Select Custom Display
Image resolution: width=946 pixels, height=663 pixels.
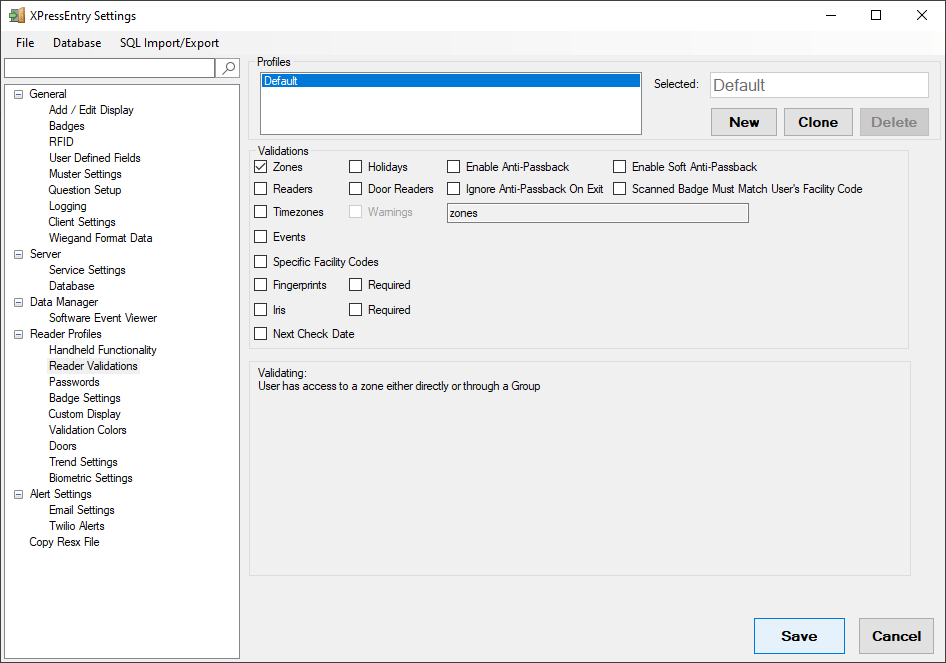point(84,414)
